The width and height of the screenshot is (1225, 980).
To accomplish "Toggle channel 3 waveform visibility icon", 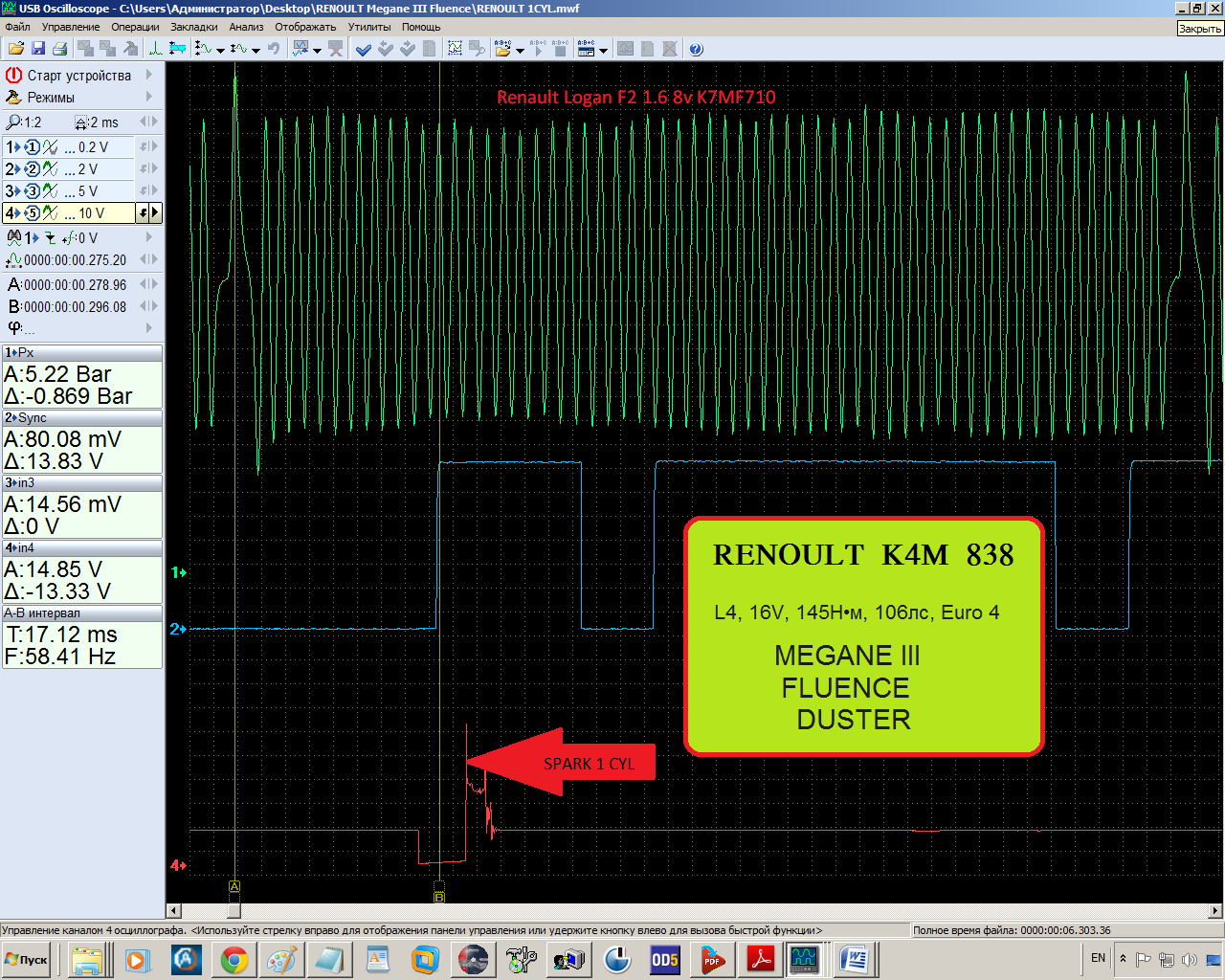I will pos(50,191).
